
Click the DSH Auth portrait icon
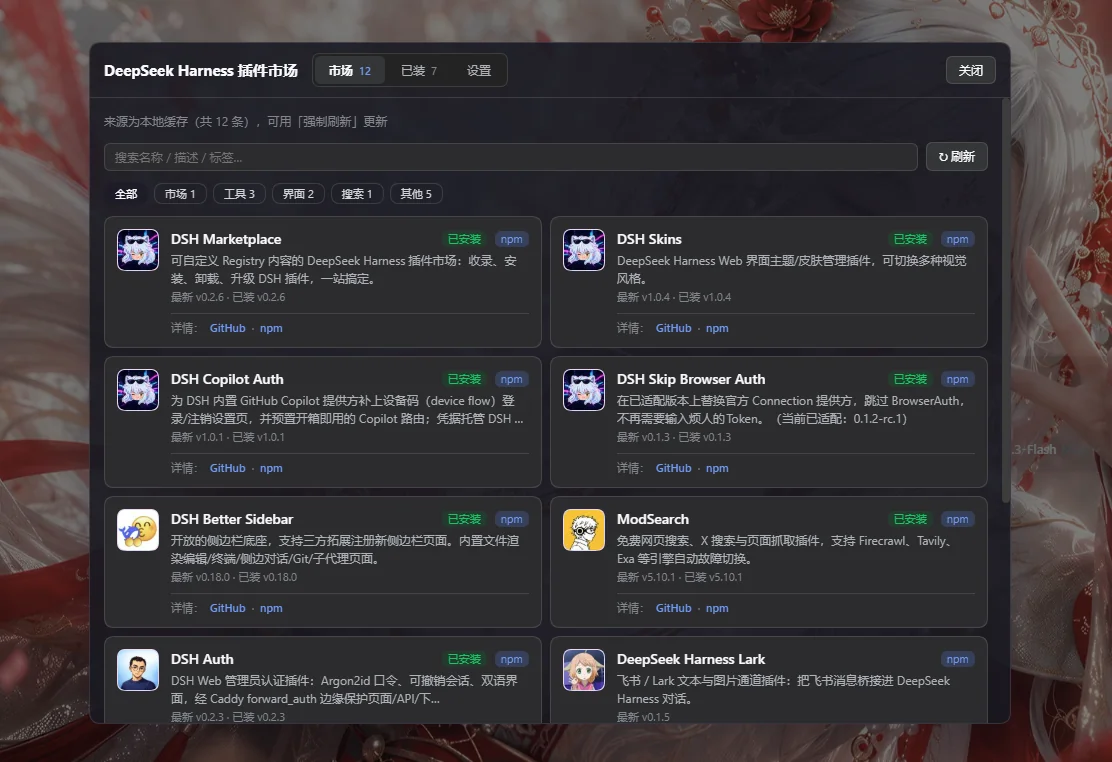tap(138, 670)
